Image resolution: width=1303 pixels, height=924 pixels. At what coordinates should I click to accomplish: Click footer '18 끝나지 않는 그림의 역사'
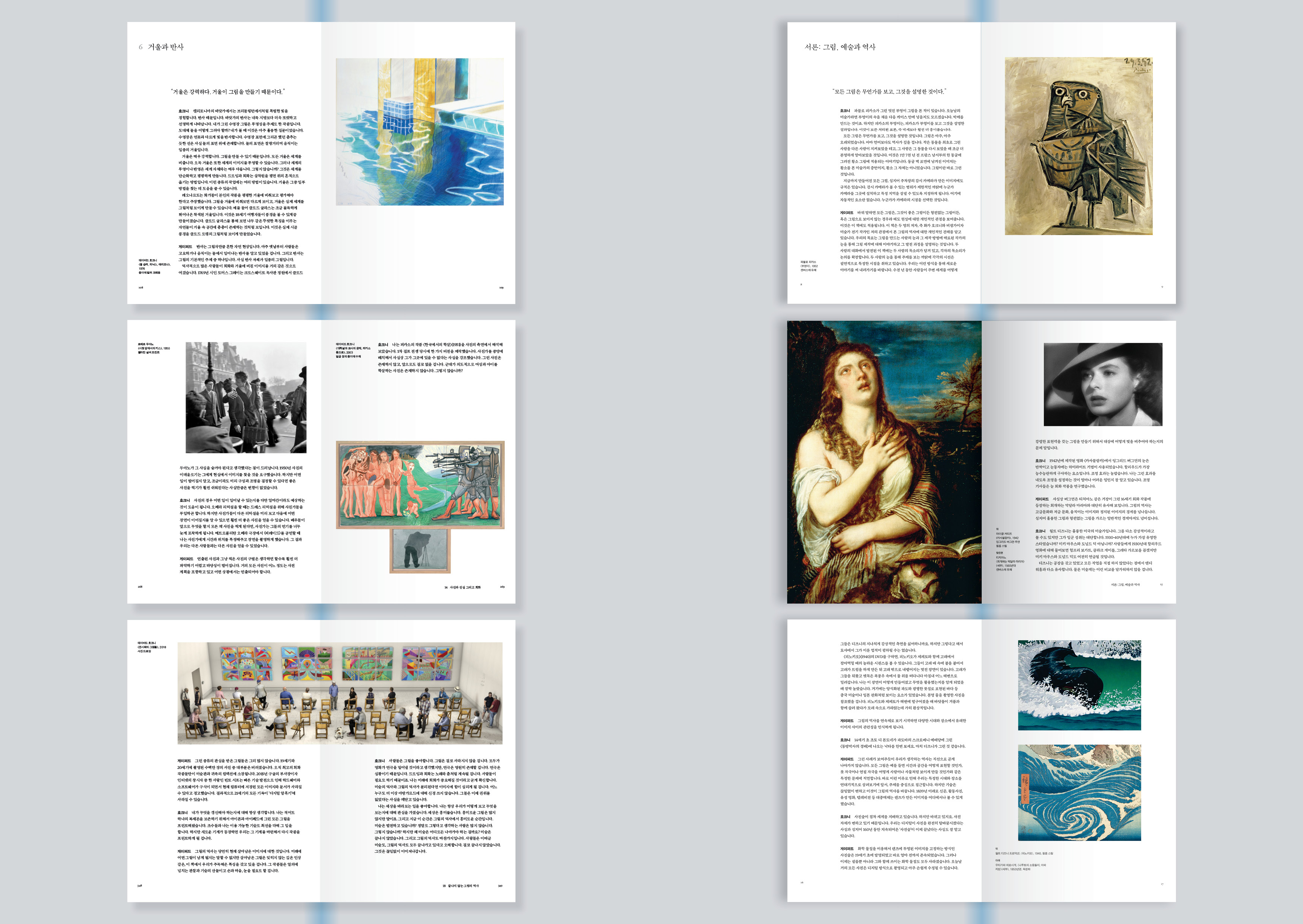click(460, 886)
